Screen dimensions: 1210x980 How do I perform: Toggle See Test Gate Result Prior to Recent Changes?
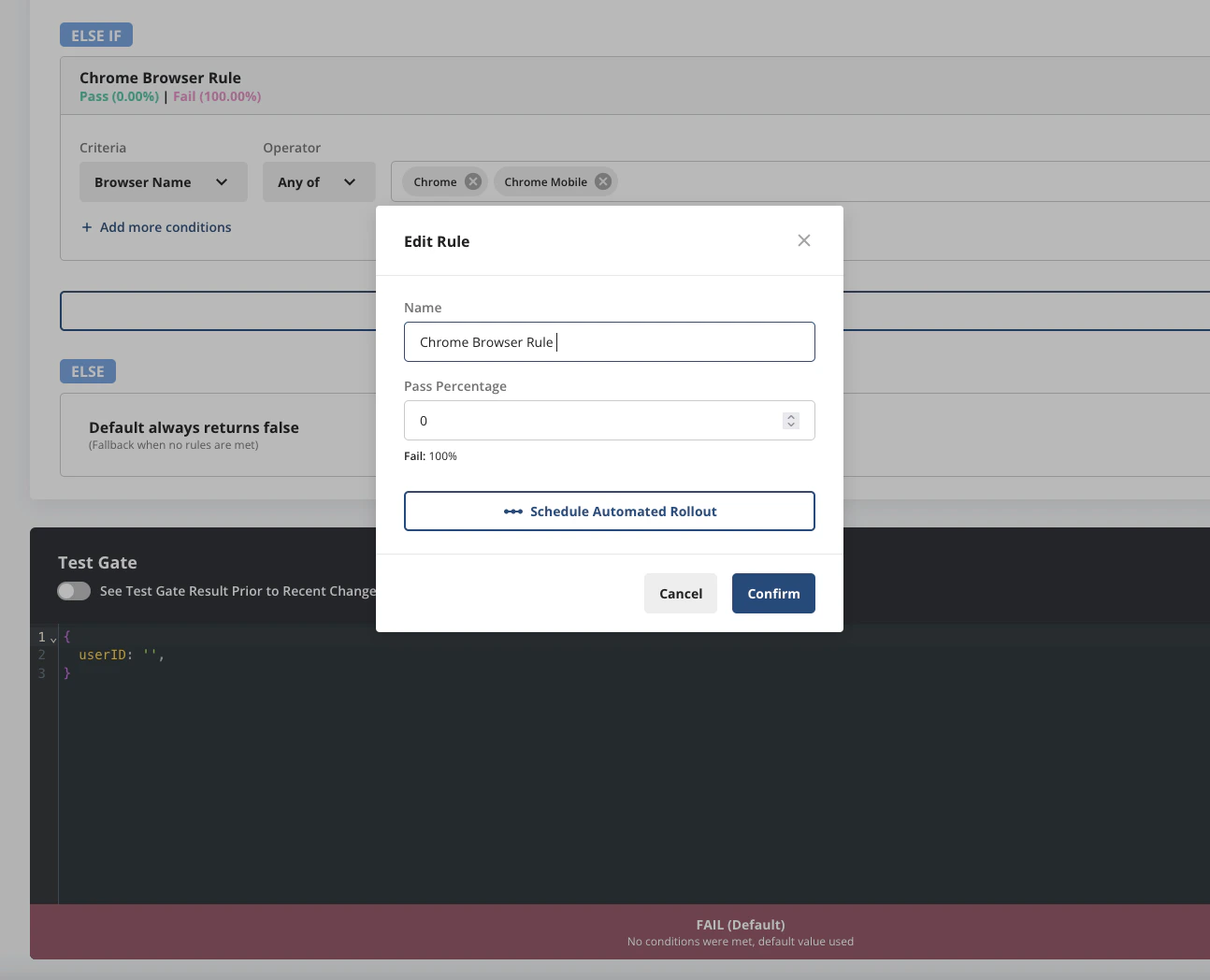(x=74, y=591)
